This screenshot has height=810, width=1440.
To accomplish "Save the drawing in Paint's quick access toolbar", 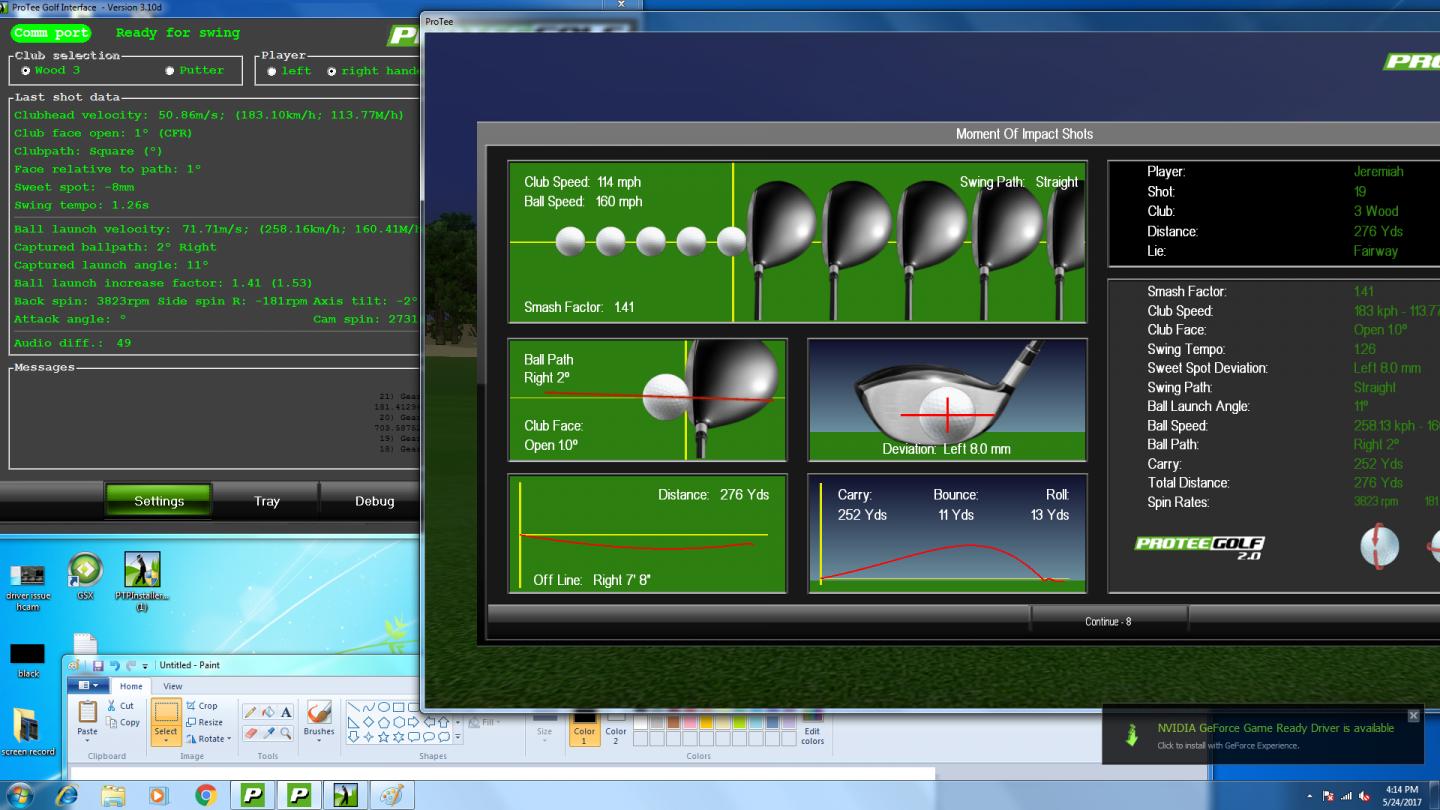I will click(98, 665).
